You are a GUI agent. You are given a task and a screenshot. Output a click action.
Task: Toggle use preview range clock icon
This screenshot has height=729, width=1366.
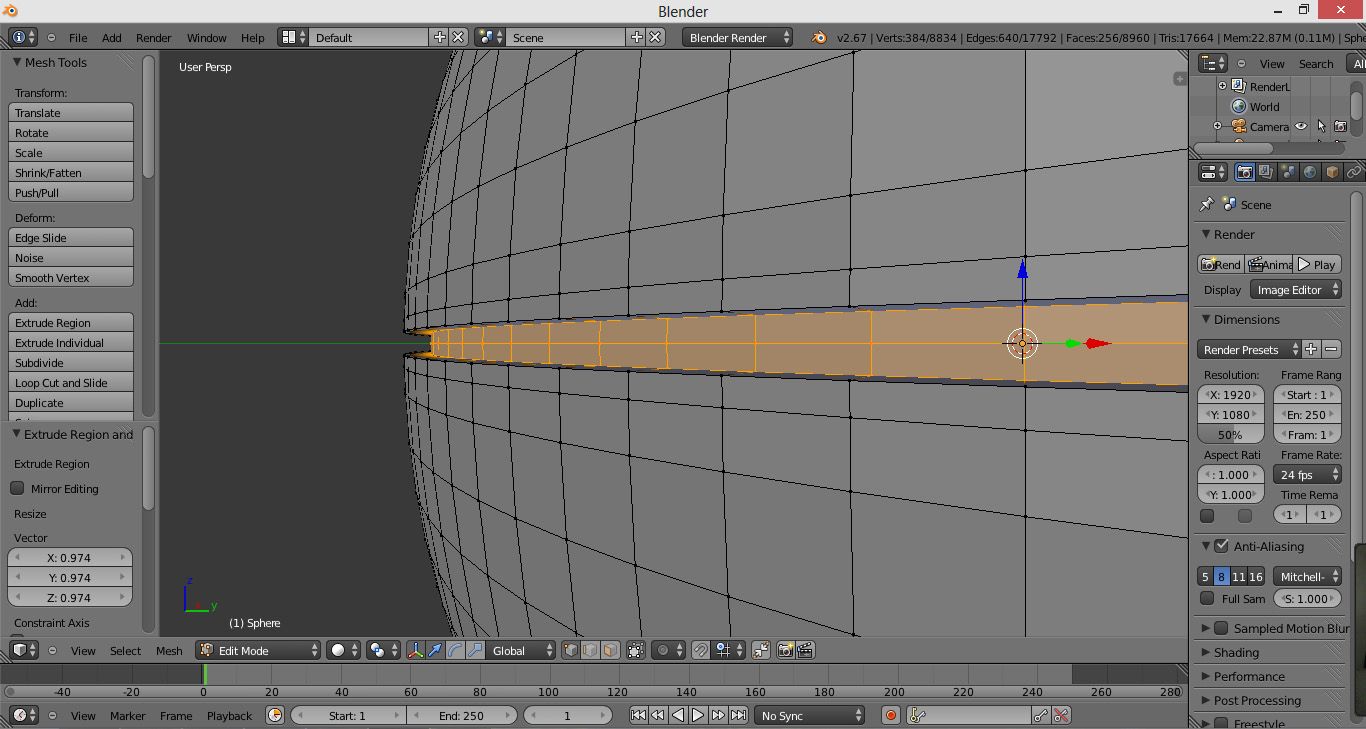(x=275, y=716)
